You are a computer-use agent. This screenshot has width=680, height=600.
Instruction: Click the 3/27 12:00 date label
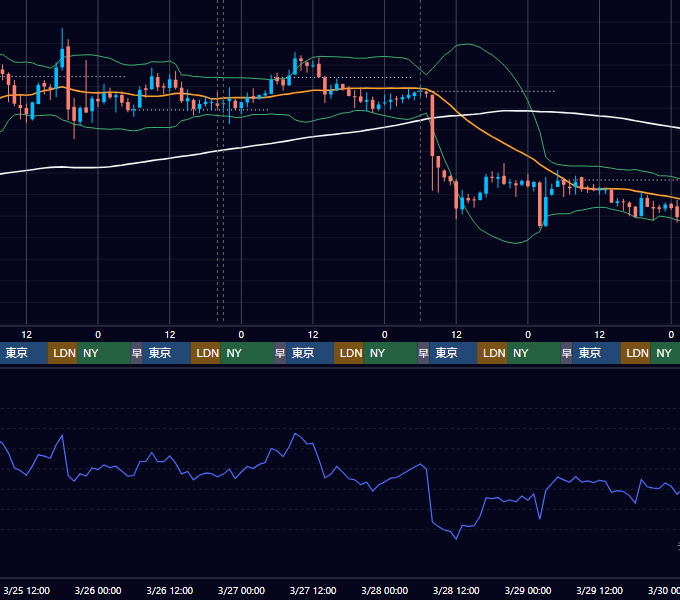(313, 590)
